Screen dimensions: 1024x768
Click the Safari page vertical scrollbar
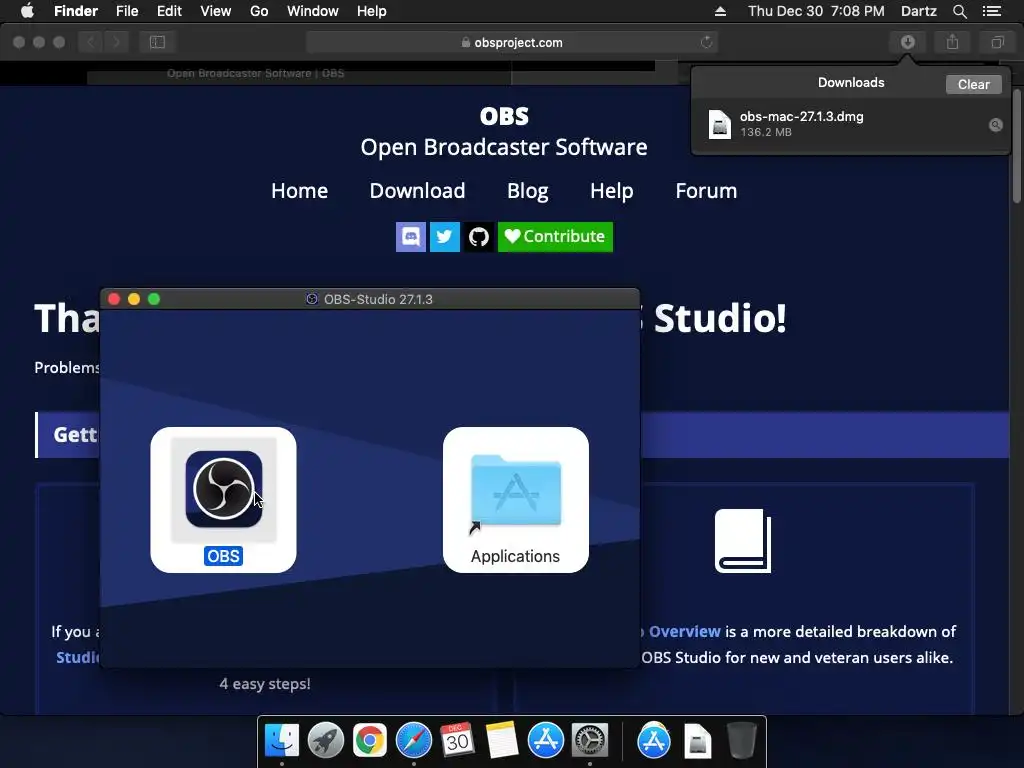click(x=1016, y=145)
